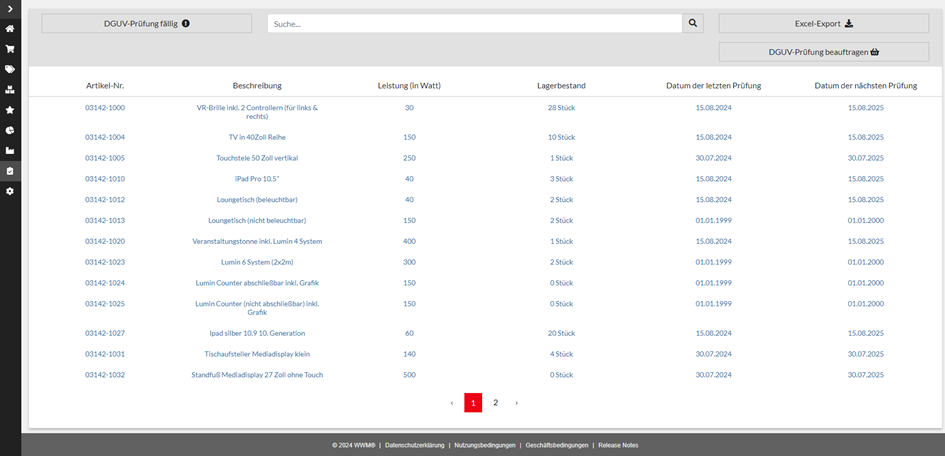Open article number 03142-1004

tap(105, 137)
